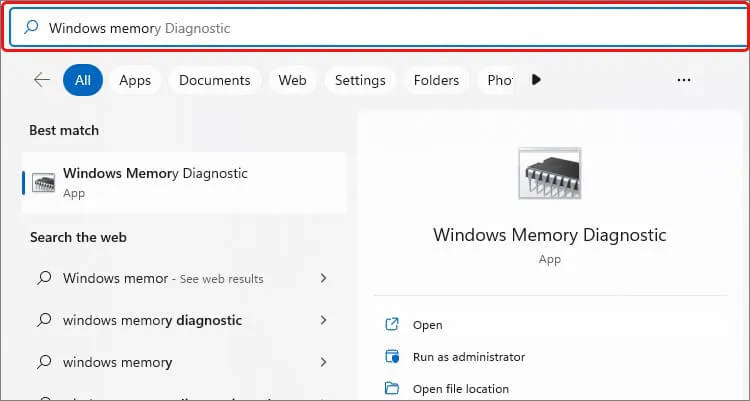Click the App label under details title
Screen dimensions: 750x401
tap(550, 259)
